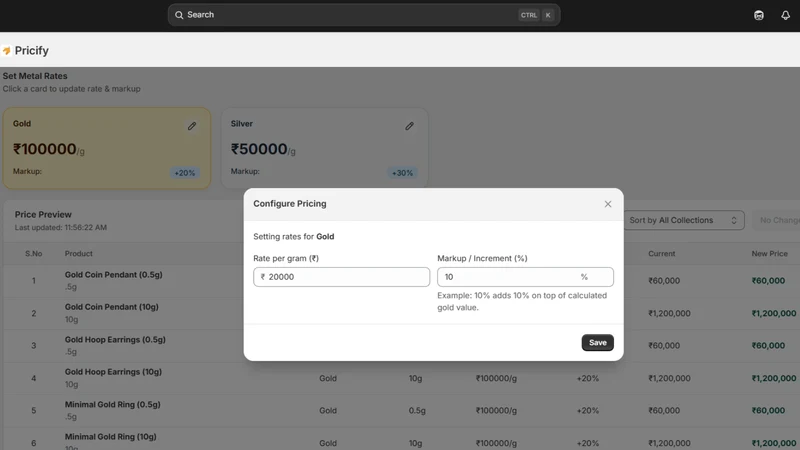Open Sort by All Collections dropdown
Screen dimensions: 800x450
point(684,220)
